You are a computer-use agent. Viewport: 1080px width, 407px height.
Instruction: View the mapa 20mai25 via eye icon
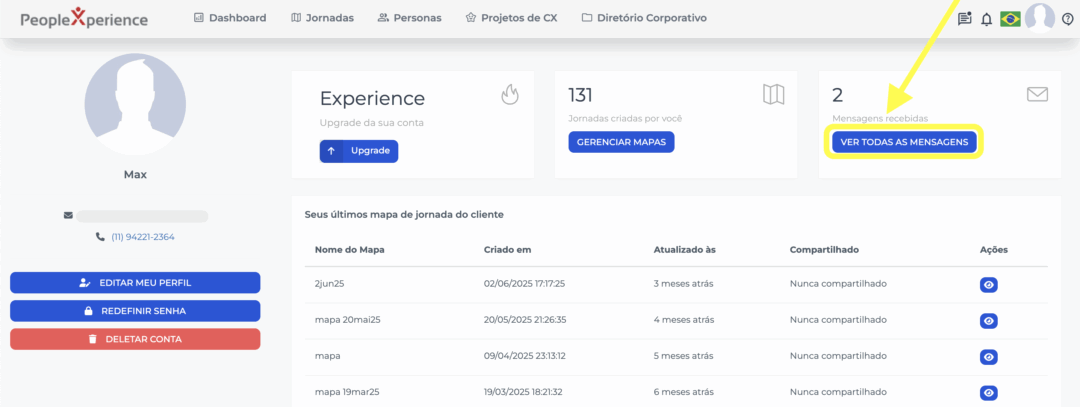click(x=988, y=321)
